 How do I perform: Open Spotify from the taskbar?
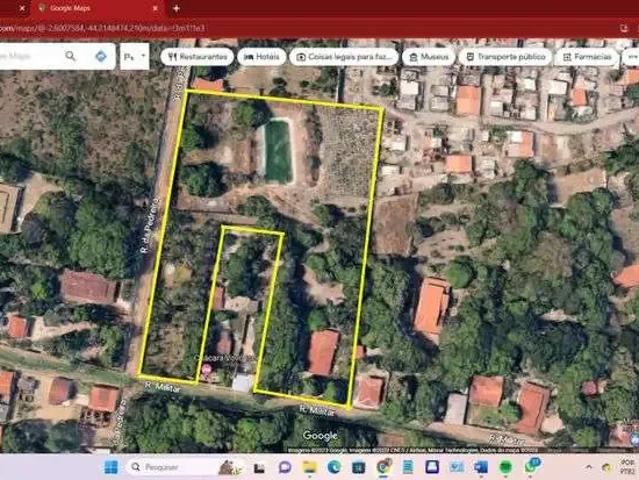click(506, 467)
